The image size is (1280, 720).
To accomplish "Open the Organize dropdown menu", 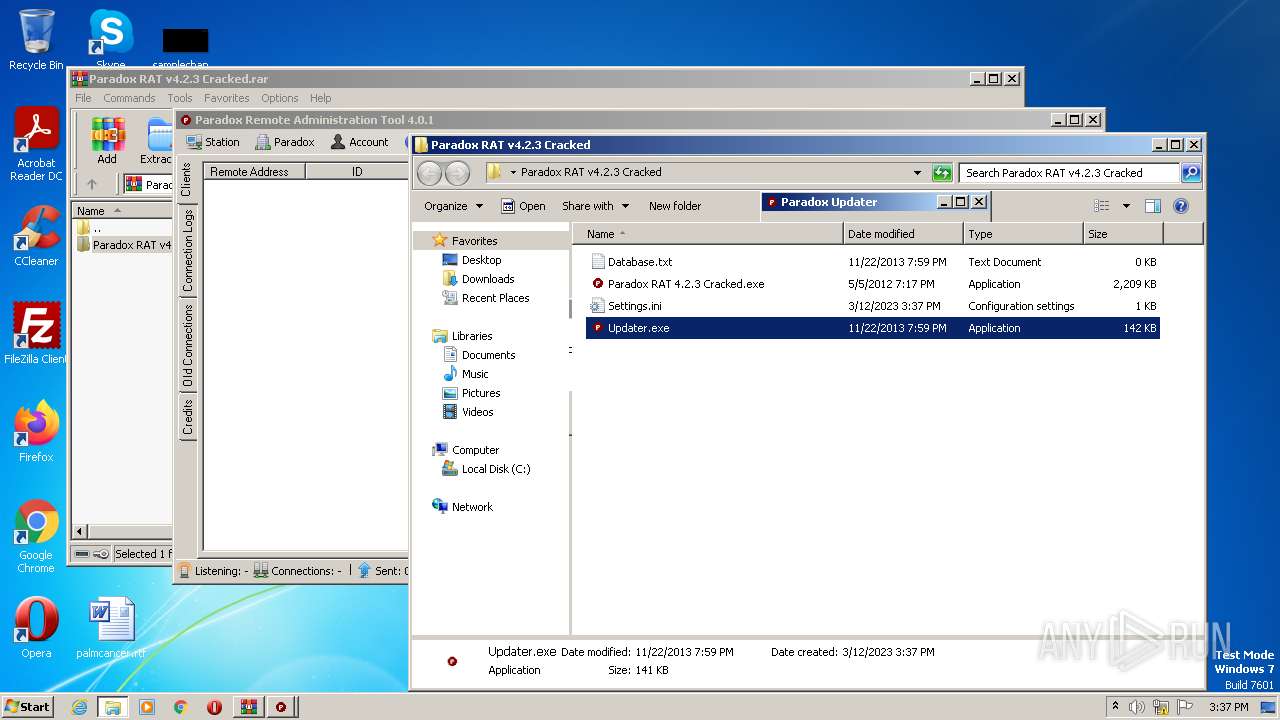I will [x=453, y=206].
